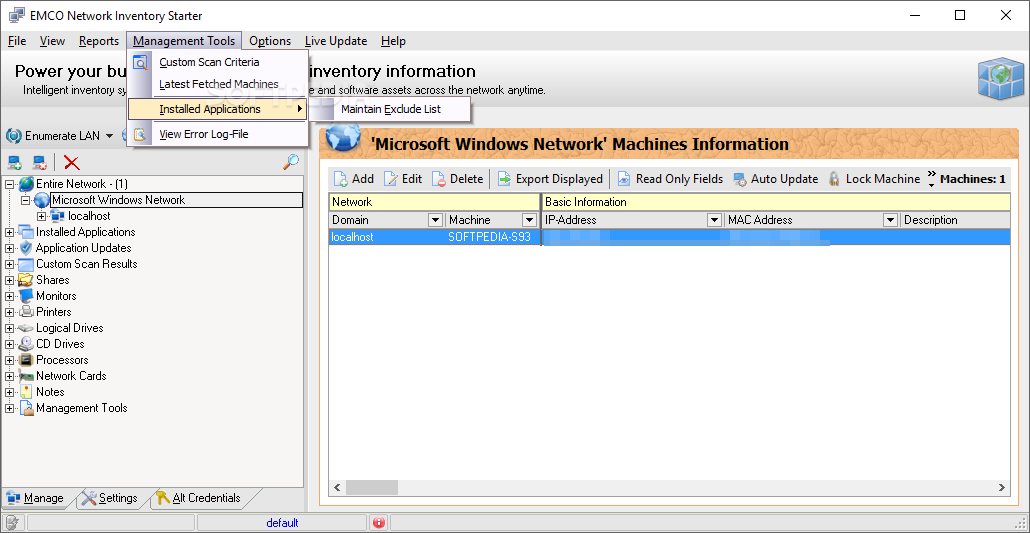This screenshot has width=1030, height=533.
Task: Click the Custom Scan Results tree icon
Action: [x=26, y=264]
